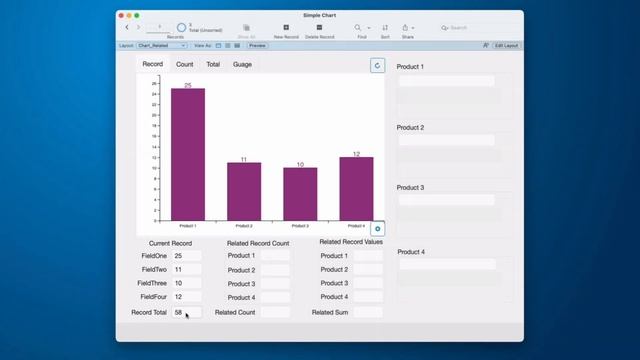The height and width of the screenshot is (360, 640).
Task: Click the Product 1 bar in chart
Action: [188, 154]
